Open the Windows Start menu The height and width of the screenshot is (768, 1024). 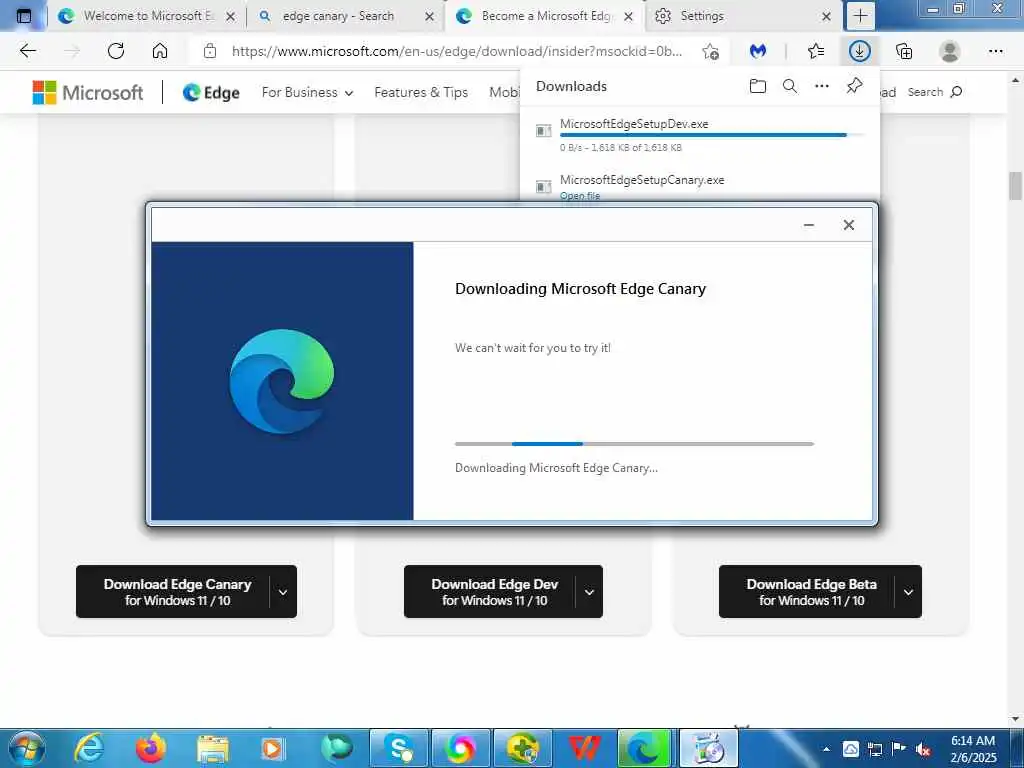click(x=26, y=748)
